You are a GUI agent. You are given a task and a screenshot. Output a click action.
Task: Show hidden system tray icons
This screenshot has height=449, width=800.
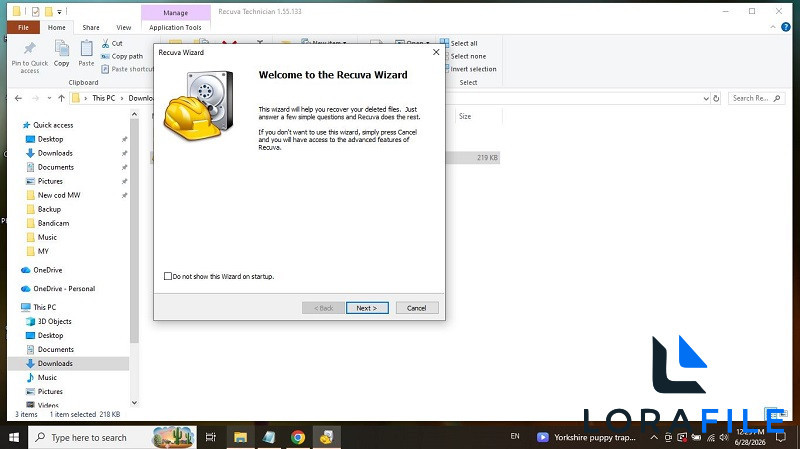pos(654,437)
